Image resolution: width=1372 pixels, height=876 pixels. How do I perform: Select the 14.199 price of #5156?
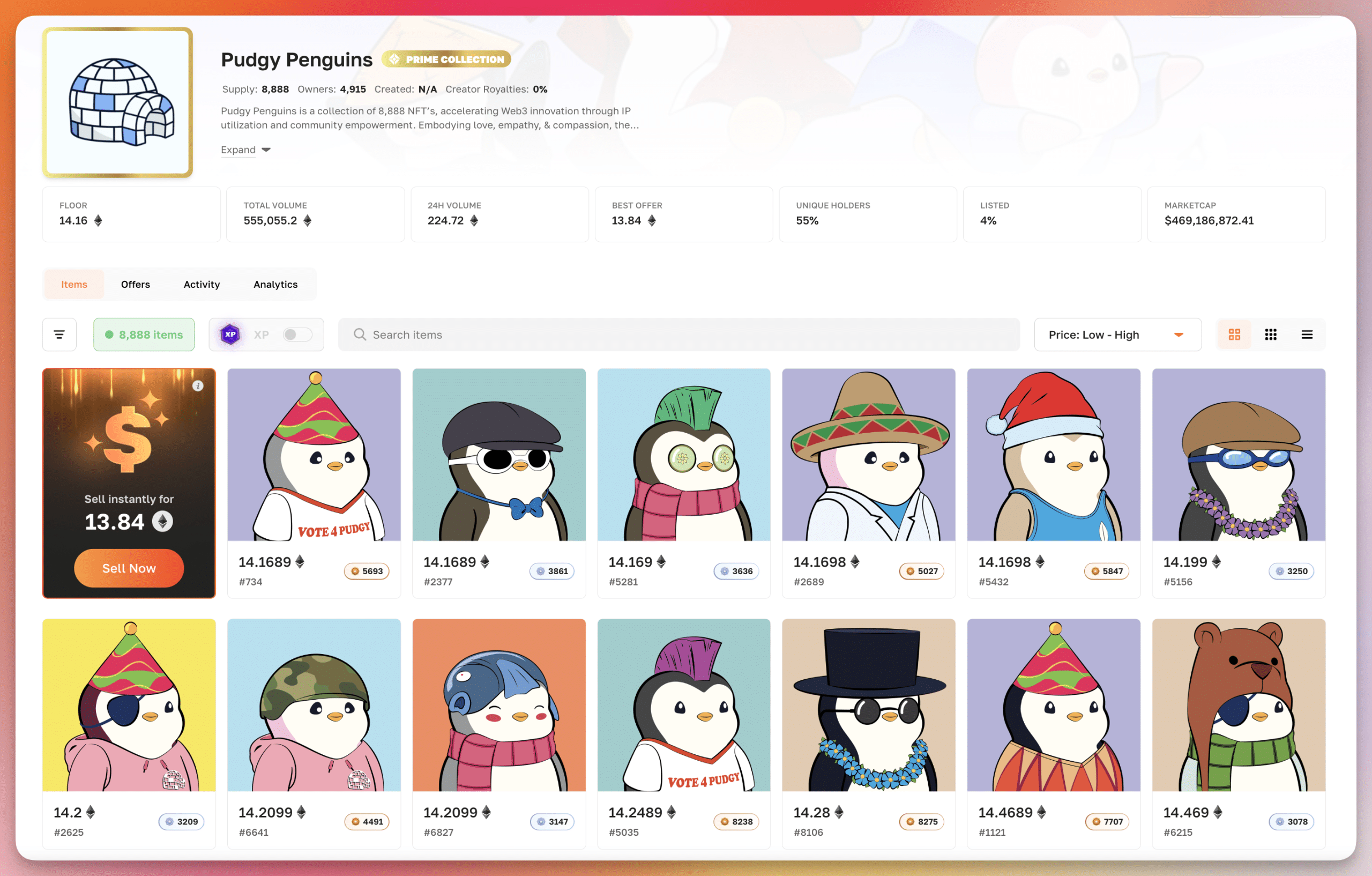pyautogui.click(x=1185, y=562)
